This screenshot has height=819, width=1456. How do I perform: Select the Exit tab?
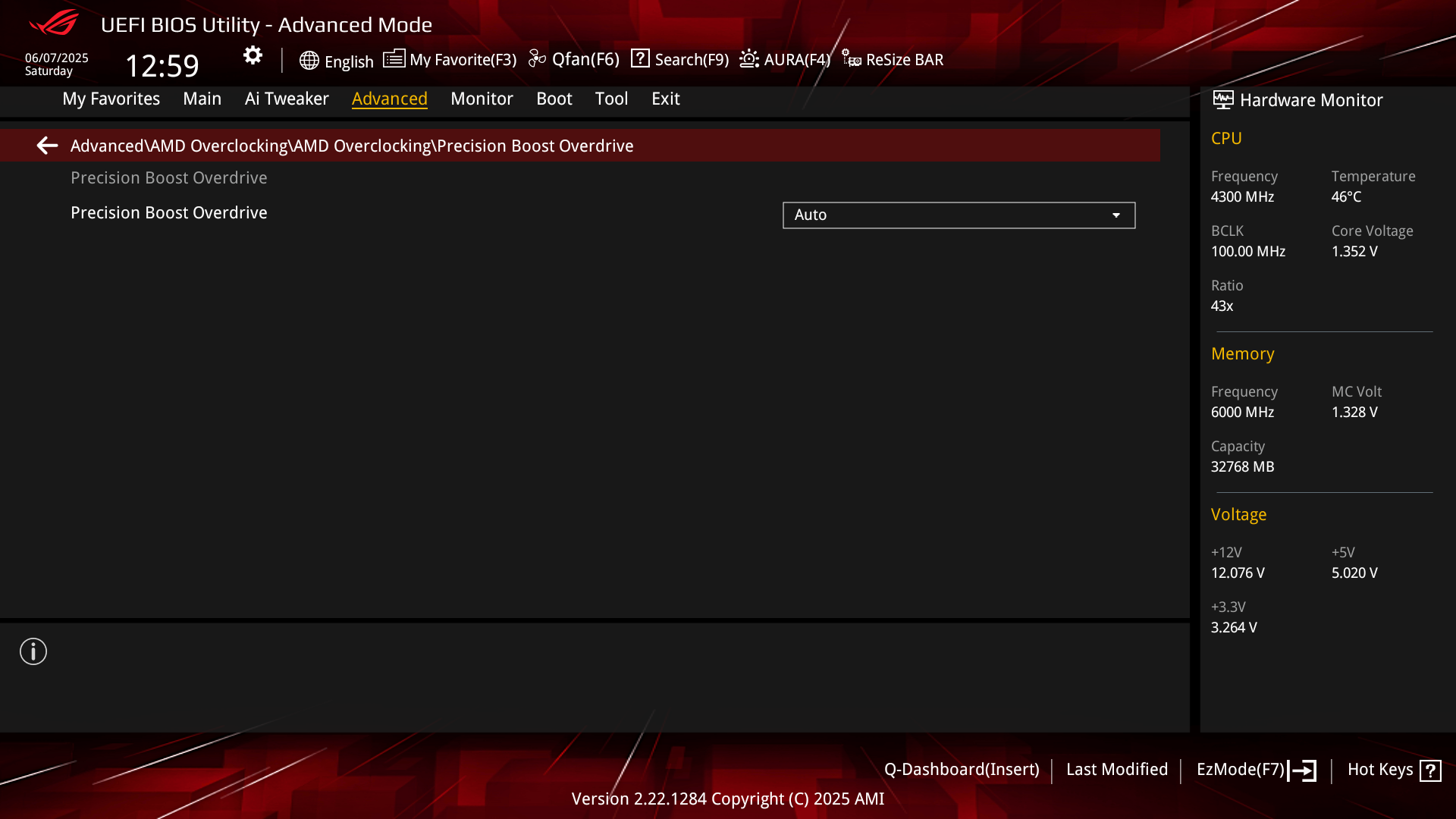665,99
